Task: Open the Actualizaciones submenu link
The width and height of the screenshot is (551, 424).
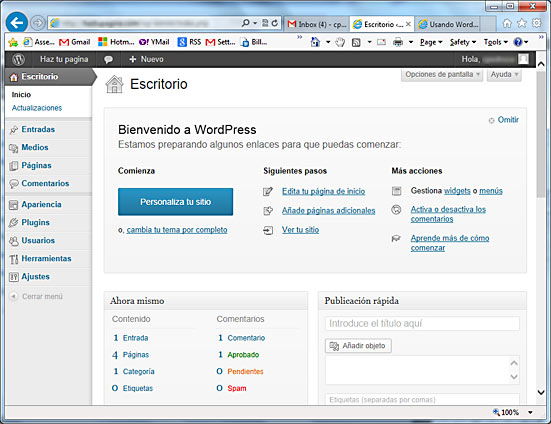Action: pyautogui.click(x=37, y=108)
